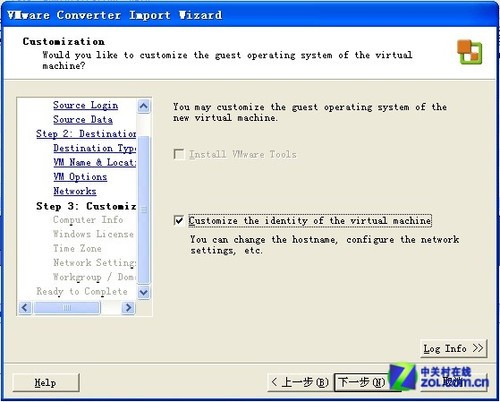
Task: Select the Time Zone step
Action: tap(77, 249)
